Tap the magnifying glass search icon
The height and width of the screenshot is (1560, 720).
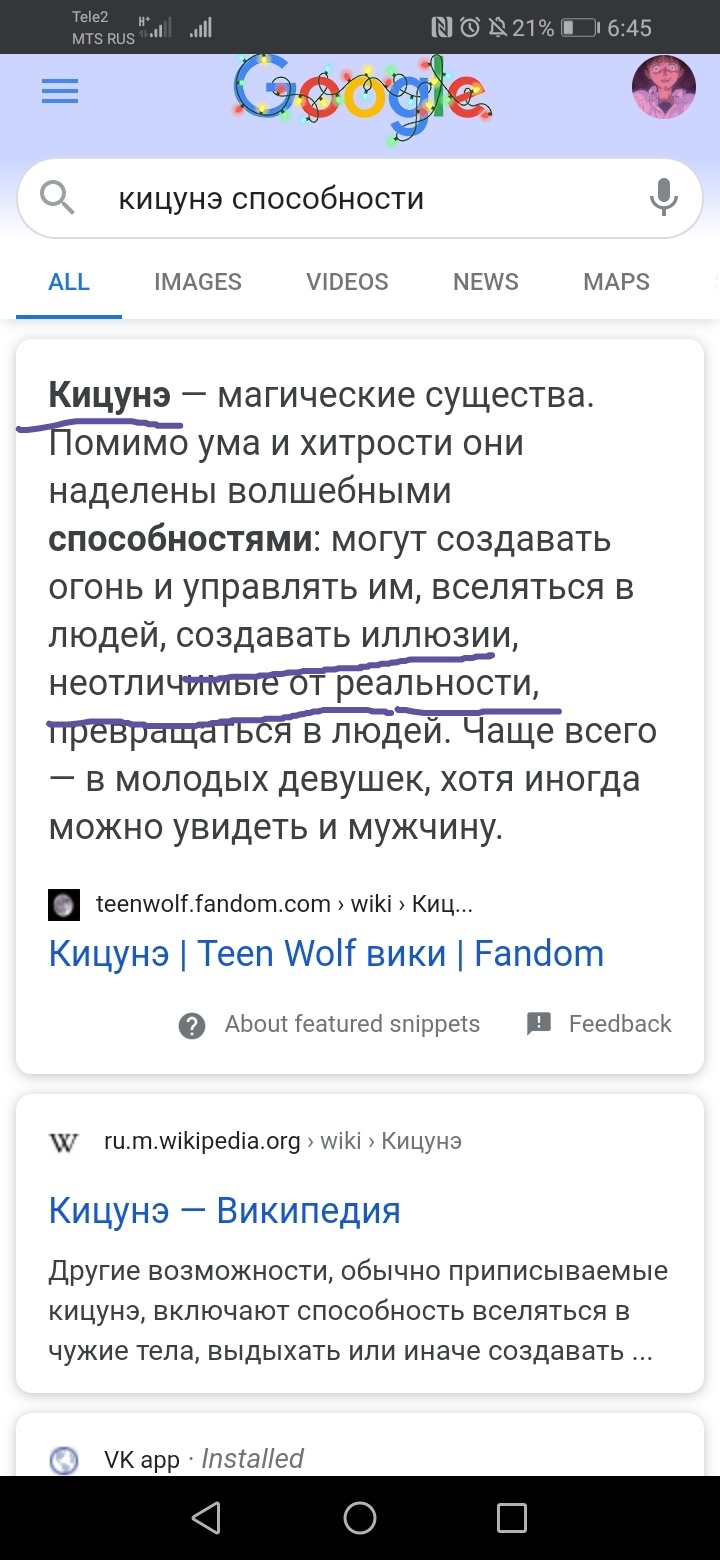point(57,199)
